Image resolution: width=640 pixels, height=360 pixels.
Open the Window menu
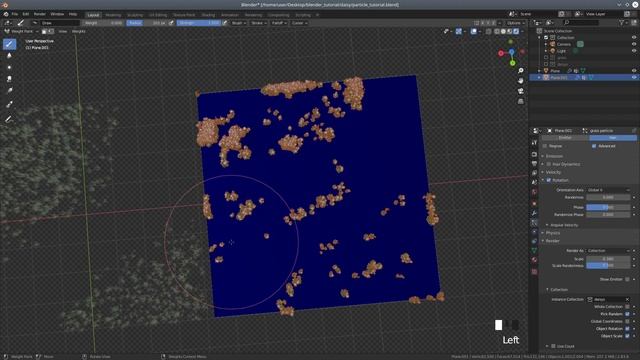57,14
